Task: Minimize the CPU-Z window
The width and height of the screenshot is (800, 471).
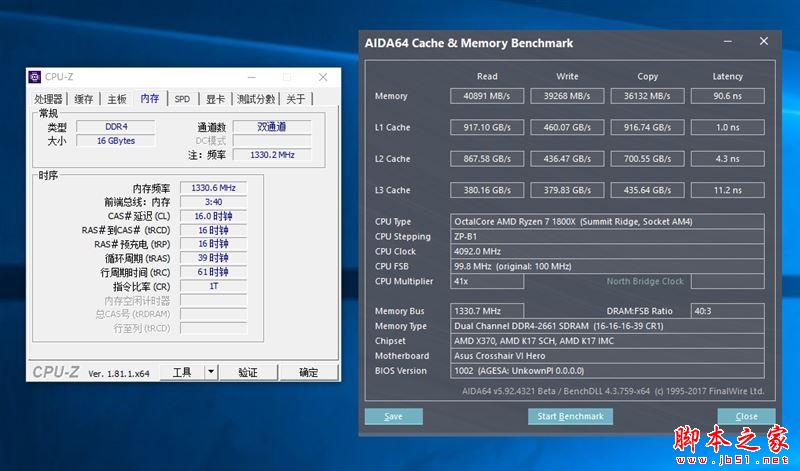Action: tap(252, 77)
